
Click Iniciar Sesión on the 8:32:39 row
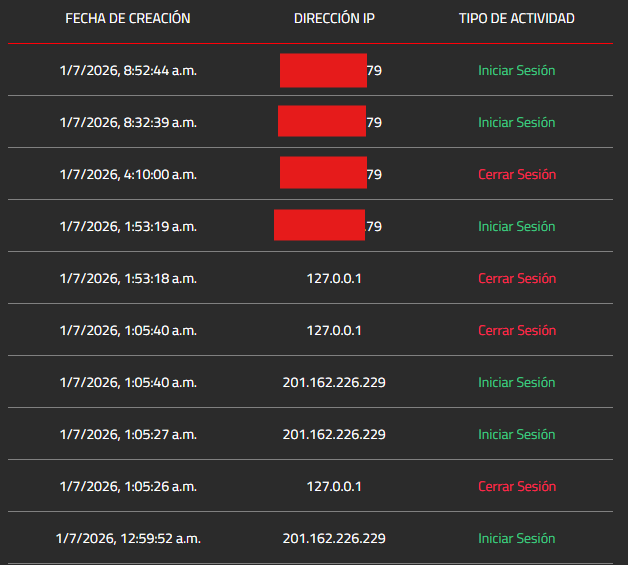517,123
